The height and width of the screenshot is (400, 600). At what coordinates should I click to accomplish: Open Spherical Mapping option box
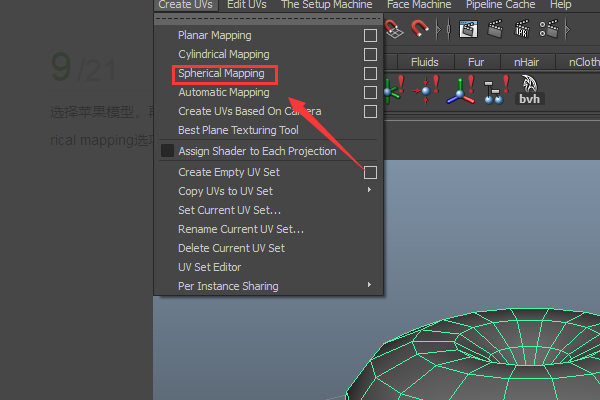[370, 73]
